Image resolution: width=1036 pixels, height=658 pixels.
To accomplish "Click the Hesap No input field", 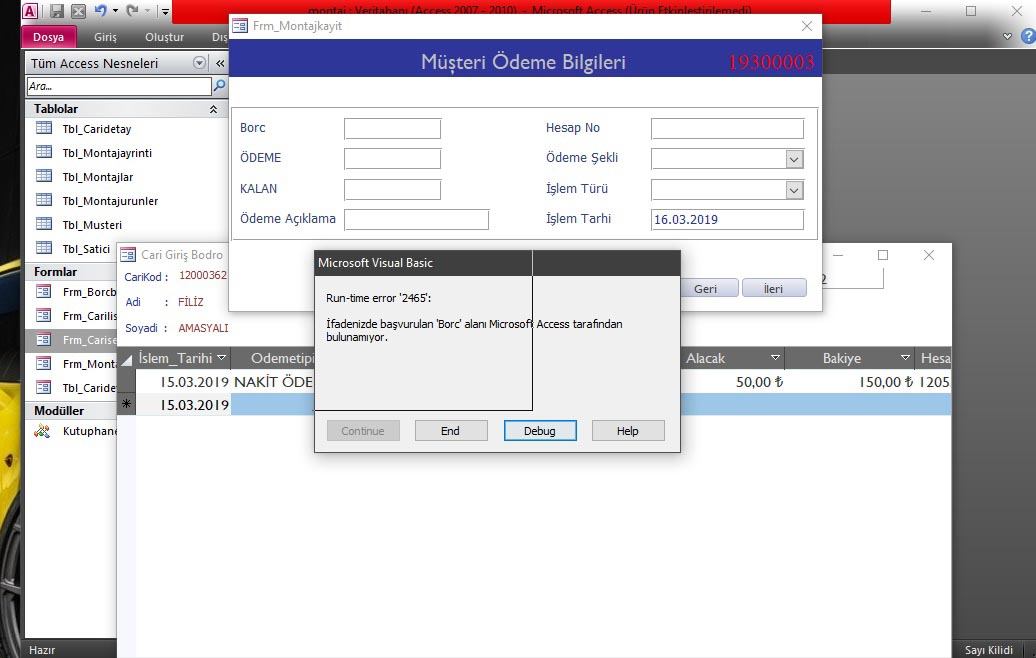I will 726,128.
